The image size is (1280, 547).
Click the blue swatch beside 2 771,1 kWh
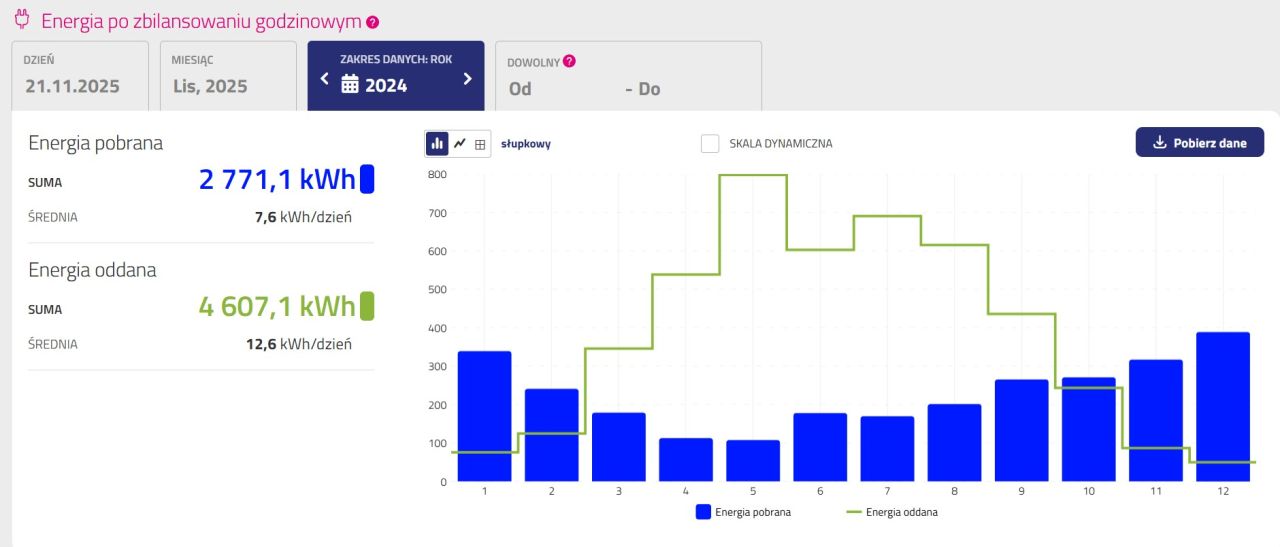[x=367, y=179]
